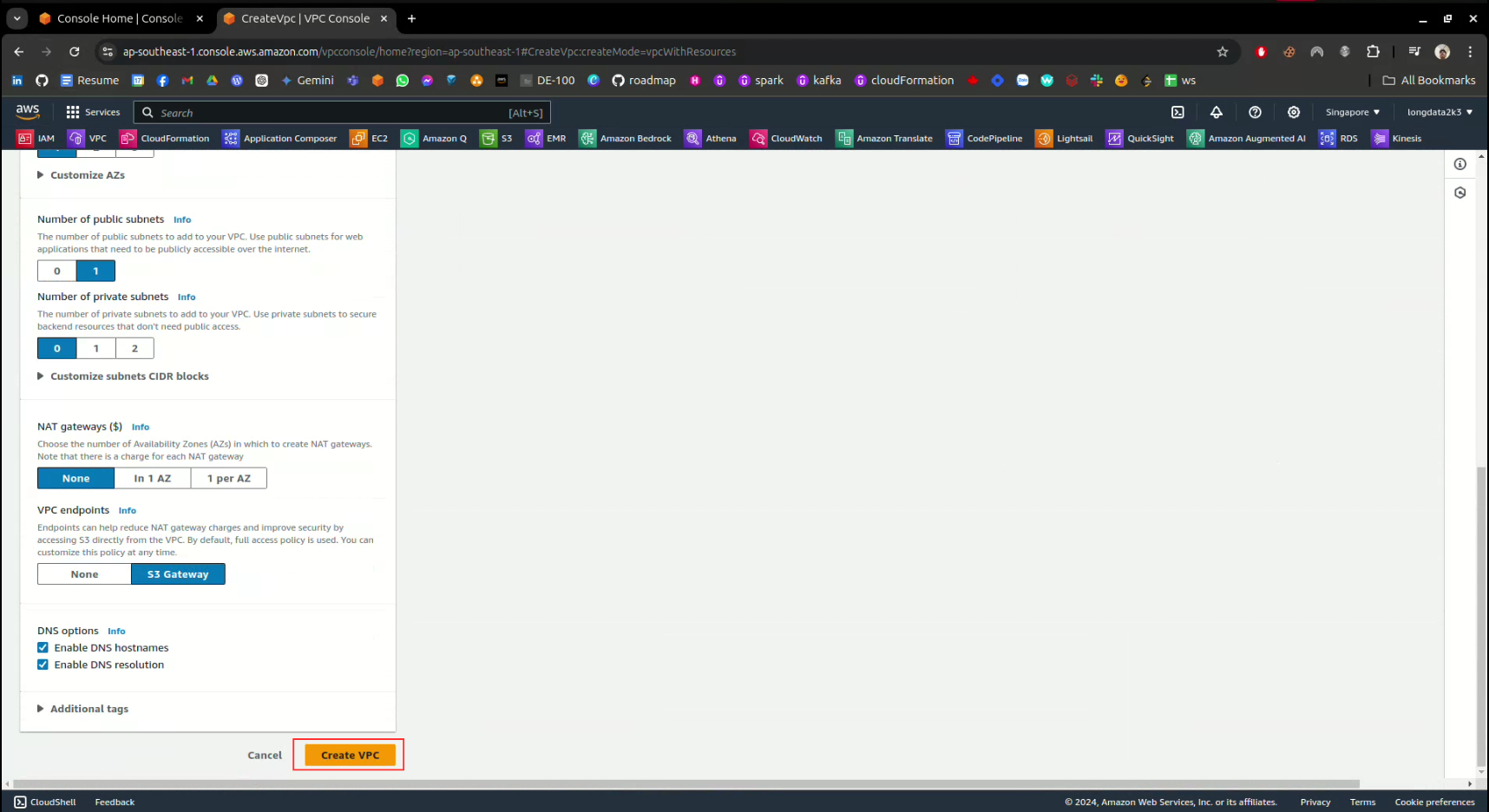Click the AWS support help icon
Viewport: 1489px width, 812px height.
point(1255,112)
